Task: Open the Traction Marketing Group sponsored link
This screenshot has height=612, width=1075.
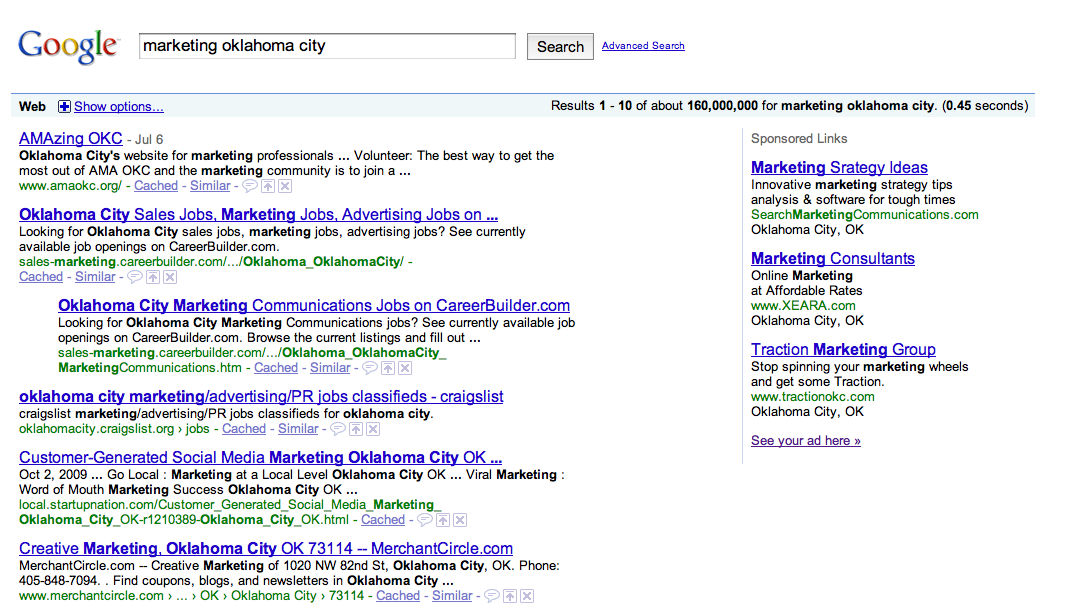Action: coord(843,349)
